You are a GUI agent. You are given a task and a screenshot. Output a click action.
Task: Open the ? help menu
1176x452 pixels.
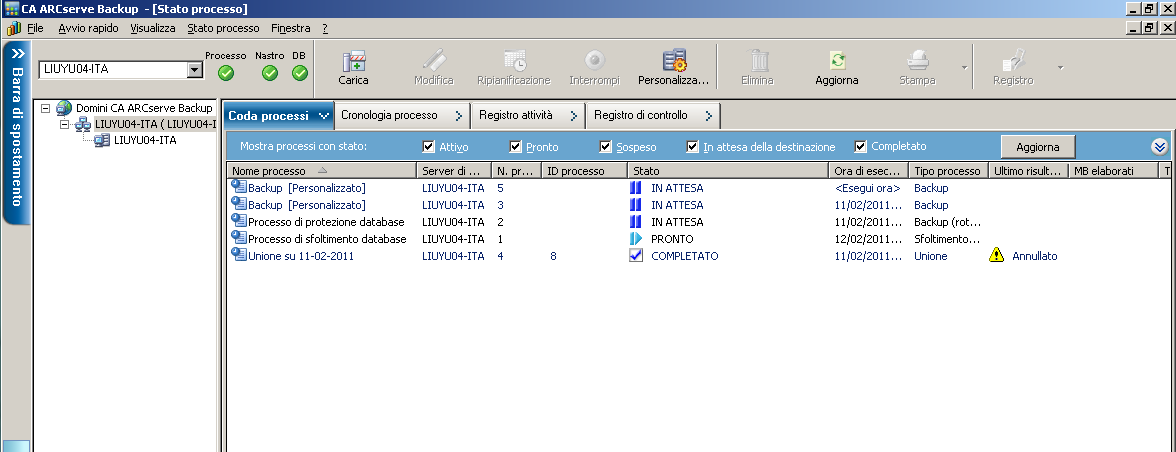(x=326, y=28)
